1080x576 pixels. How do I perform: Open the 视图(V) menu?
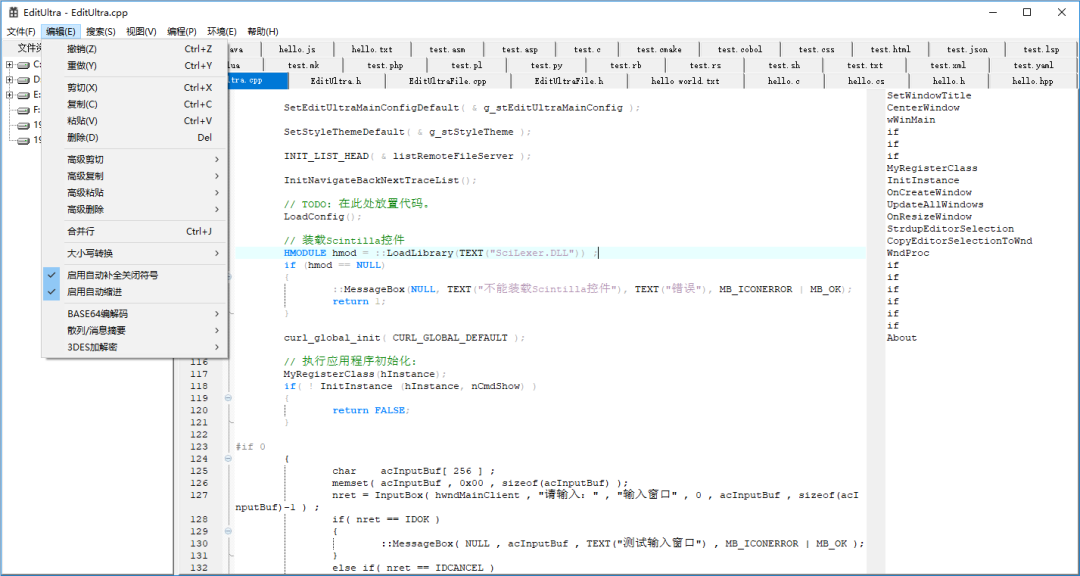pyautogui.click(x=141, y=32)
